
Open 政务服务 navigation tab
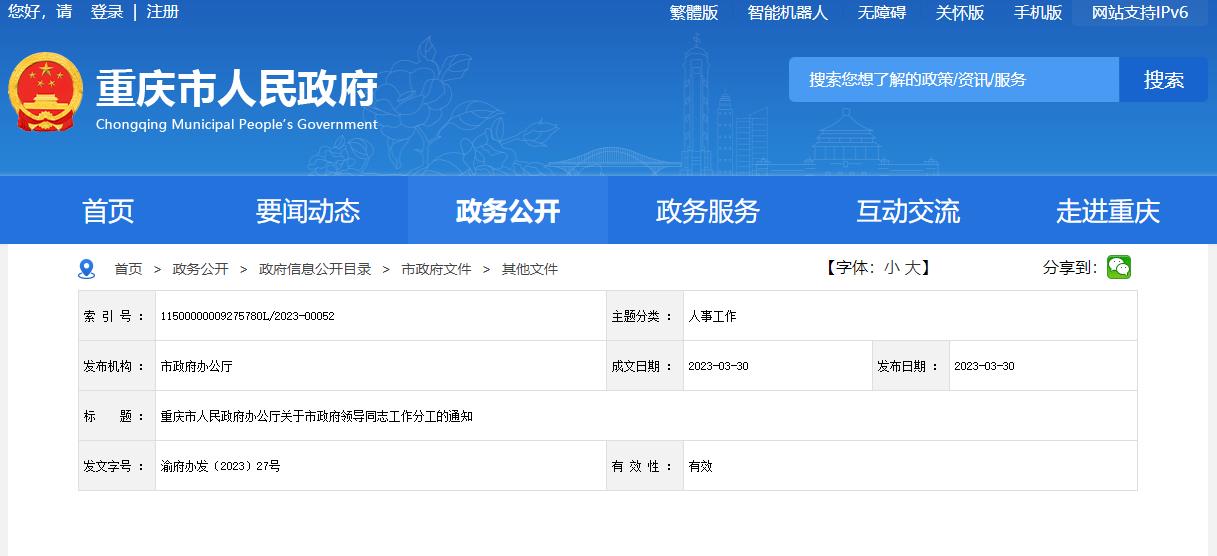pos(708,211)
